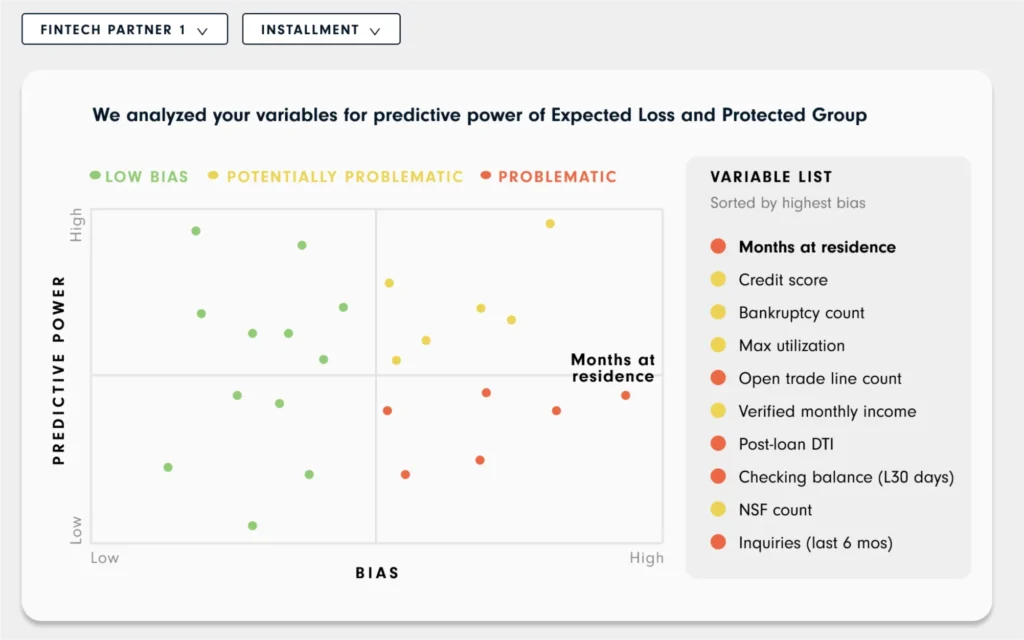
Task: Click the chevron on the INSTALLMENT selector
Action: tap(374, 28)
